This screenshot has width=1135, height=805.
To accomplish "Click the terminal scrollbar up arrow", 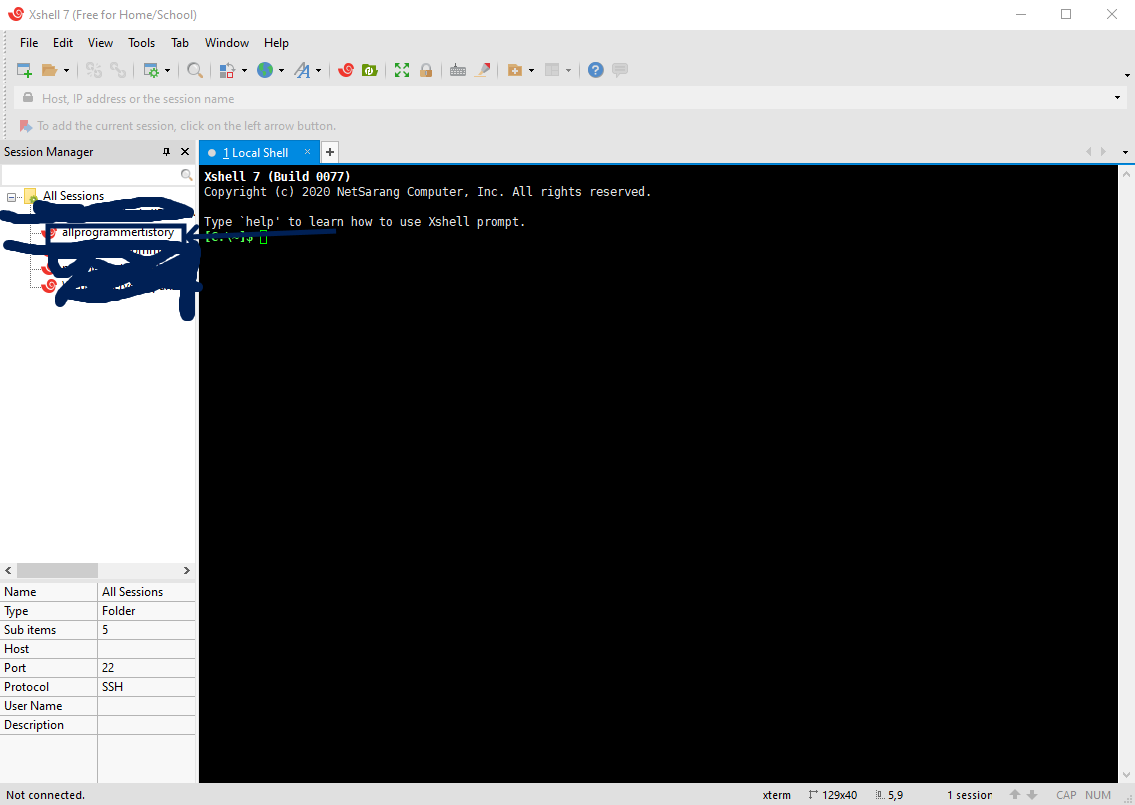I will pos(1126,174).
